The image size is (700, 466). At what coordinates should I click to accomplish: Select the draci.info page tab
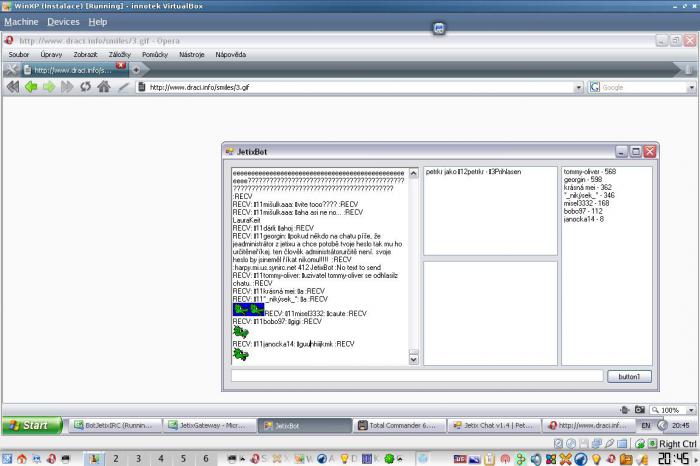tap(72, 70)
